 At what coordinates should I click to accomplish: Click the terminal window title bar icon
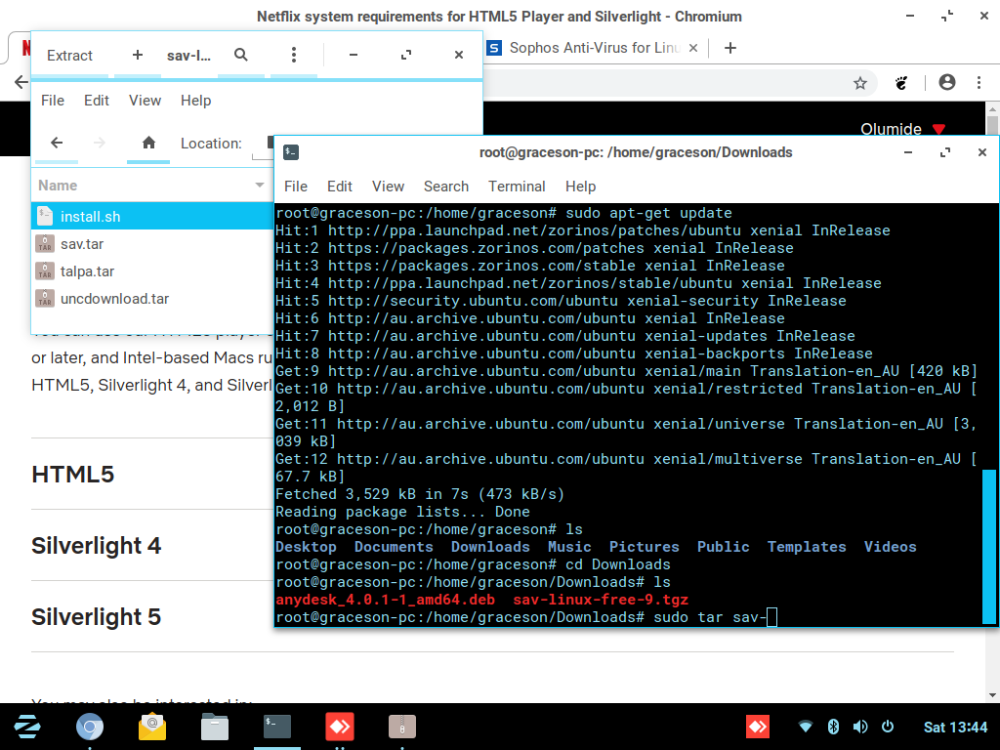pyautogui.click(x=291, y=152)
